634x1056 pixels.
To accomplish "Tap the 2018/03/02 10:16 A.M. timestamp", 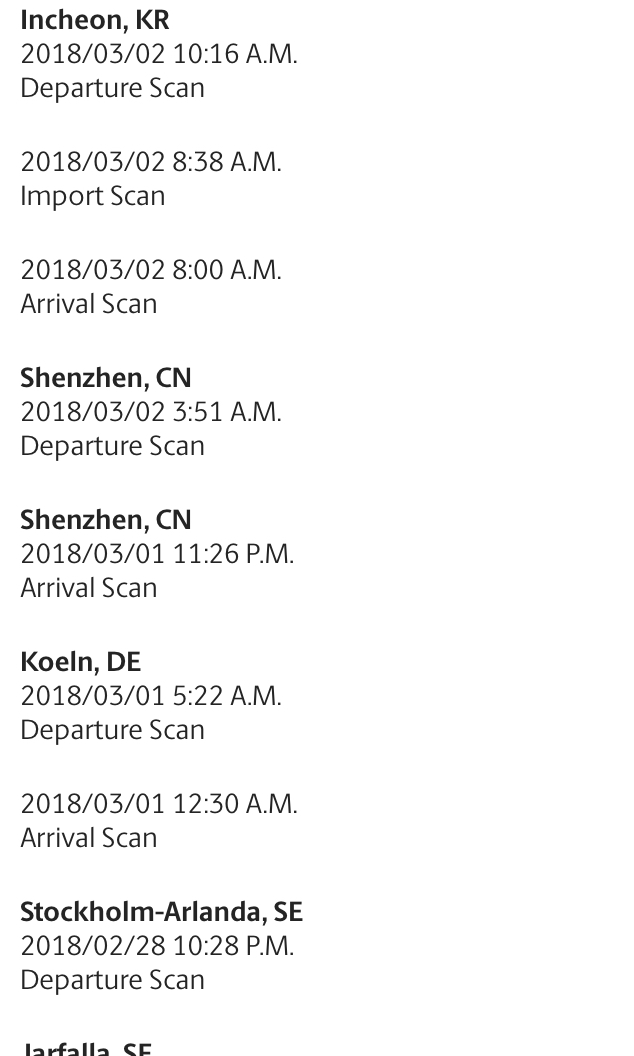I will click(158, 54).
